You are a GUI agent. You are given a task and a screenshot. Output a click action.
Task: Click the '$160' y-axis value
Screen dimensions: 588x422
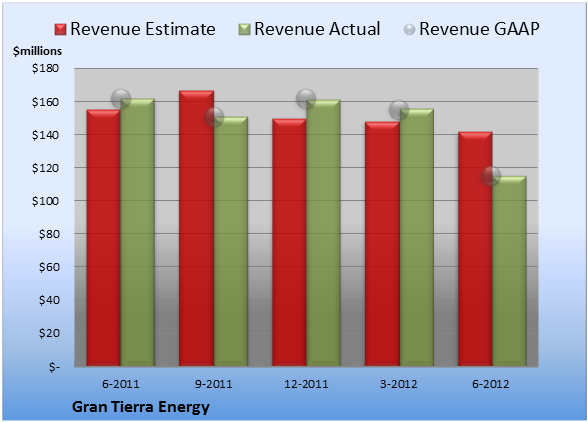point(45,102)
